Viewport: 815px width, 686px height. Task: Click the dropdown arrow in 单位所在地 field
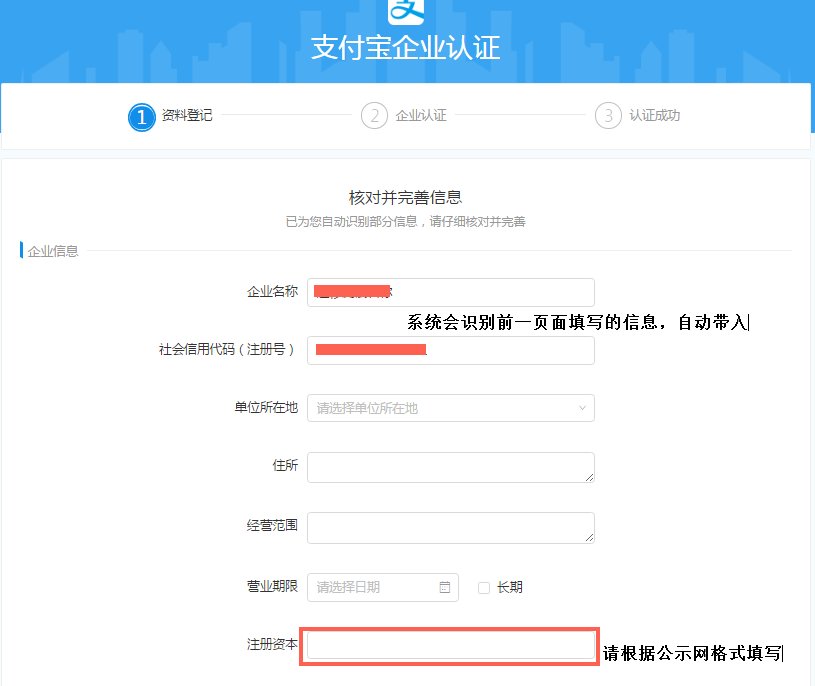581,408
